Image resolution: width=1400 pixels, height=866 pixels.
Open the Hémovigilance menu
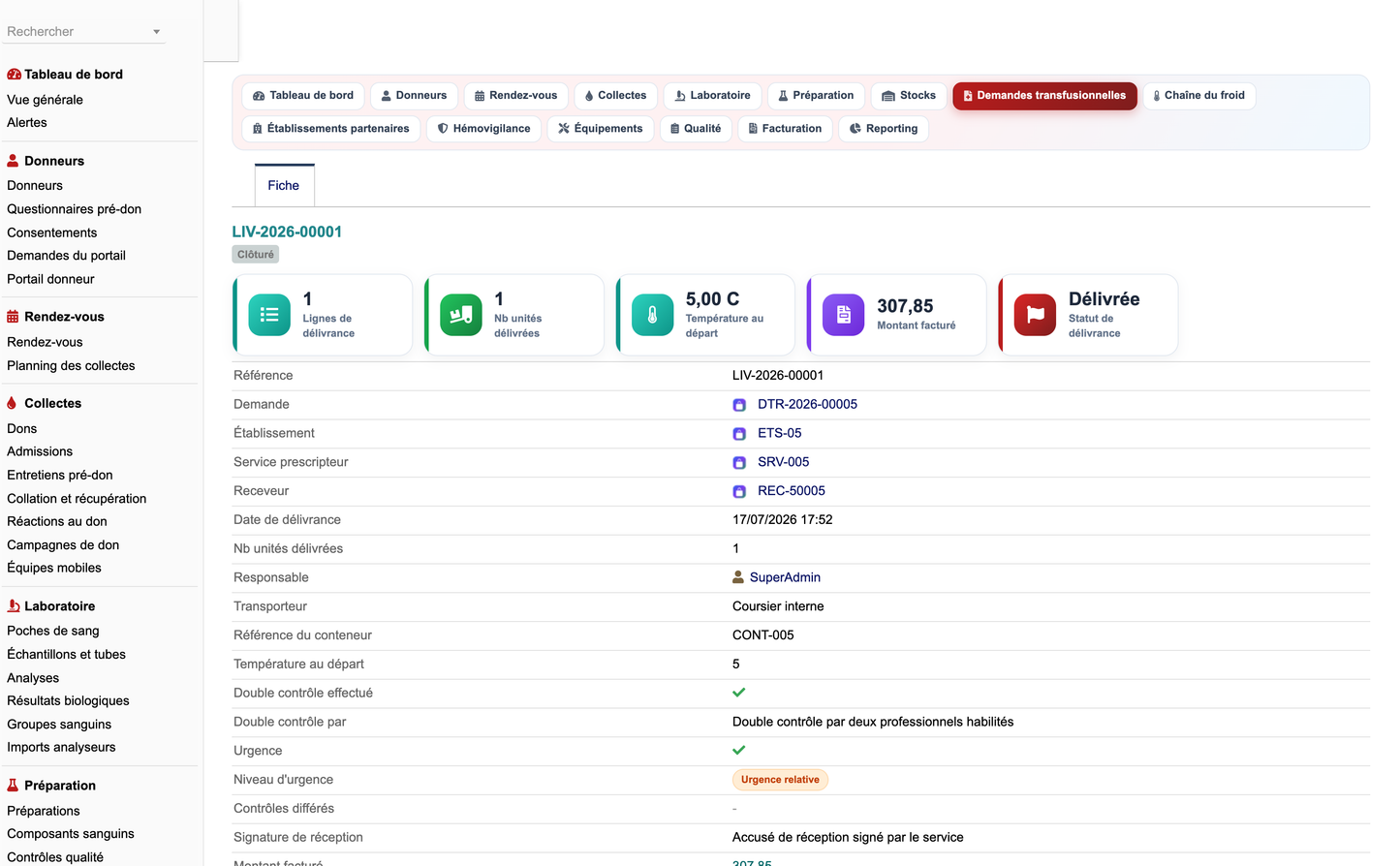click(x=483, y=129)
